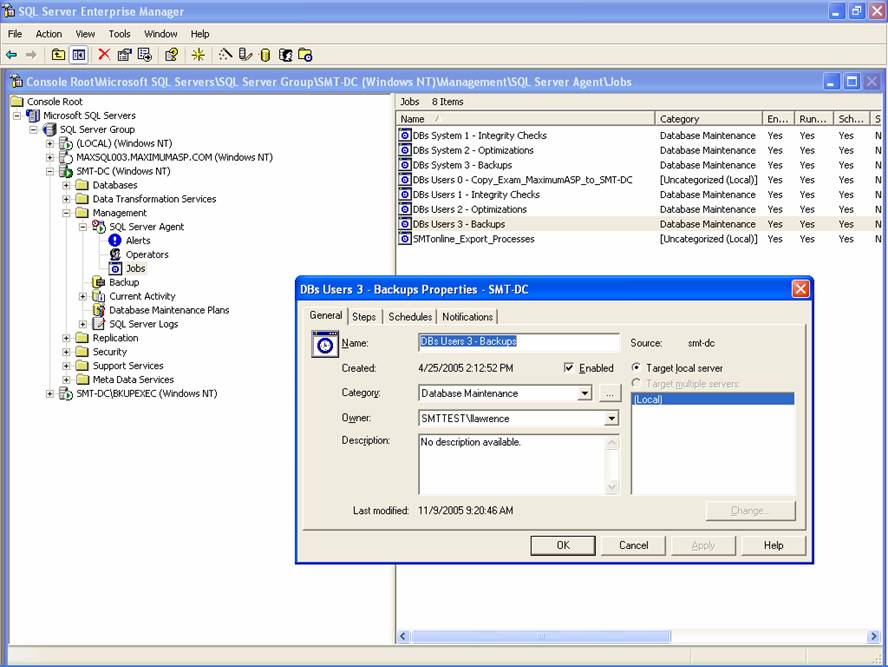Expand Data Transformation Services folder

[x=66, y=199]
